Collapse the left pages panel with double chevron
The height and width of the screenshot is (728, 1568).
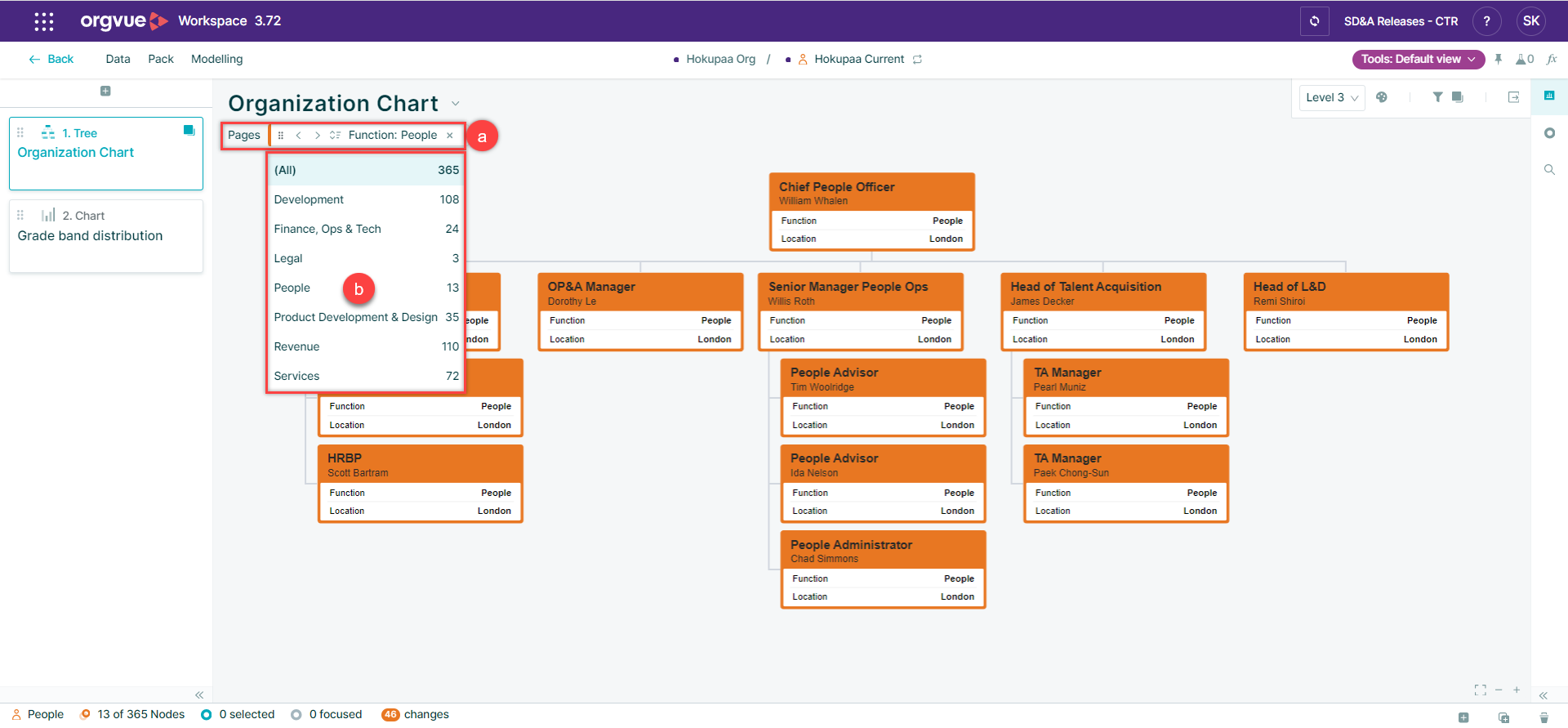tap(199, 695)
